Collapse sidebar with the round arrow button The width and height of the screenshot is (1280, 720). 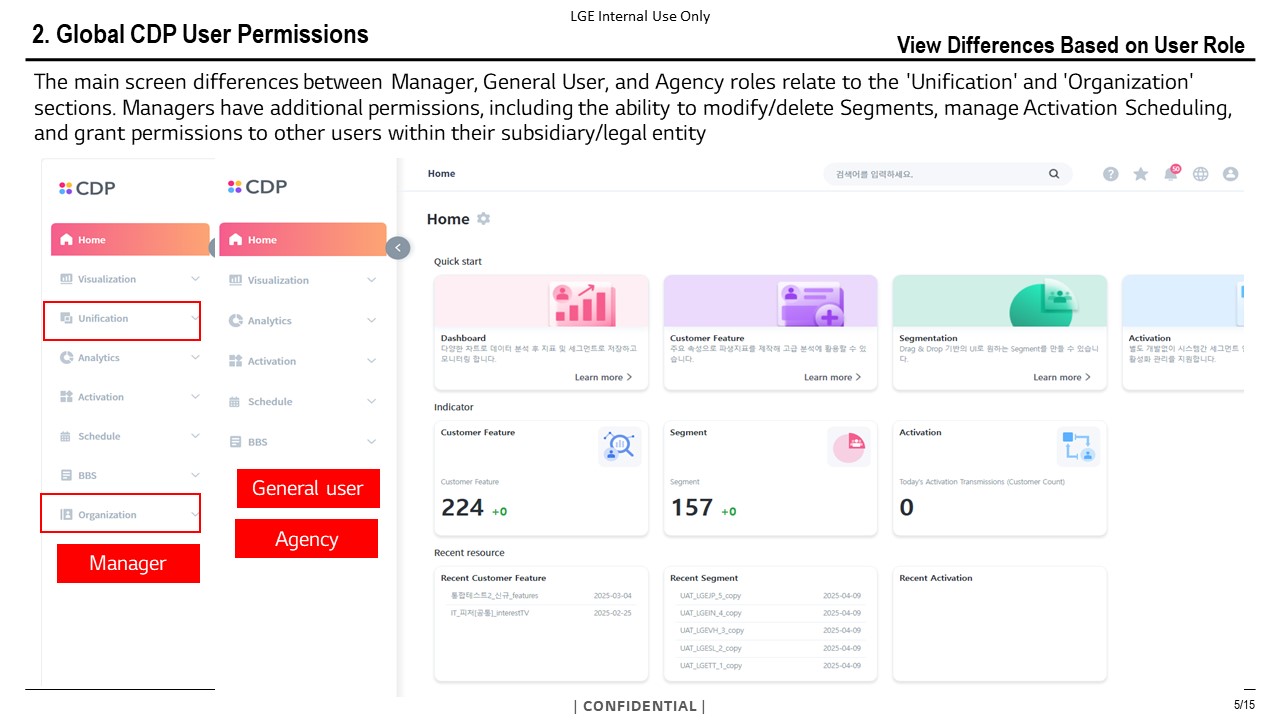click(398, 248)
